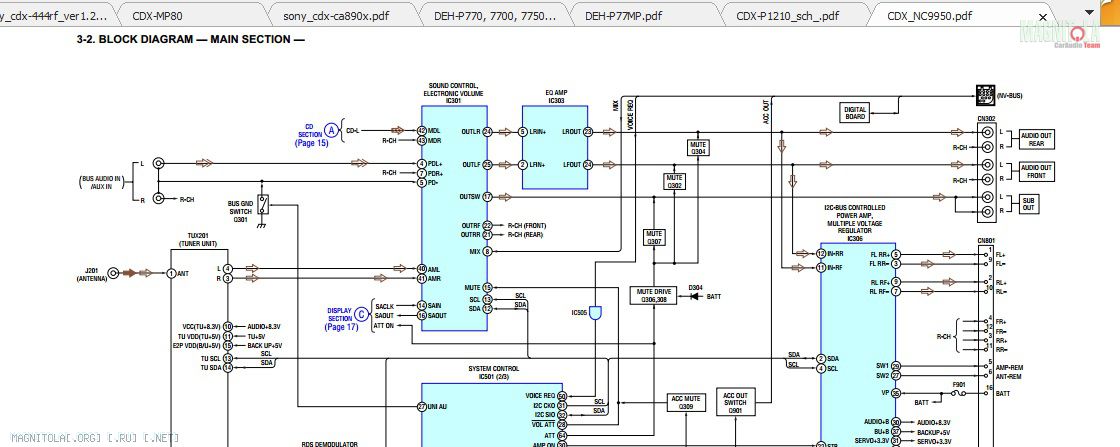This screenshot has width=1120, height=447.
Task: Click the 'ANT-REM' output label
Action: (1009, 376)
